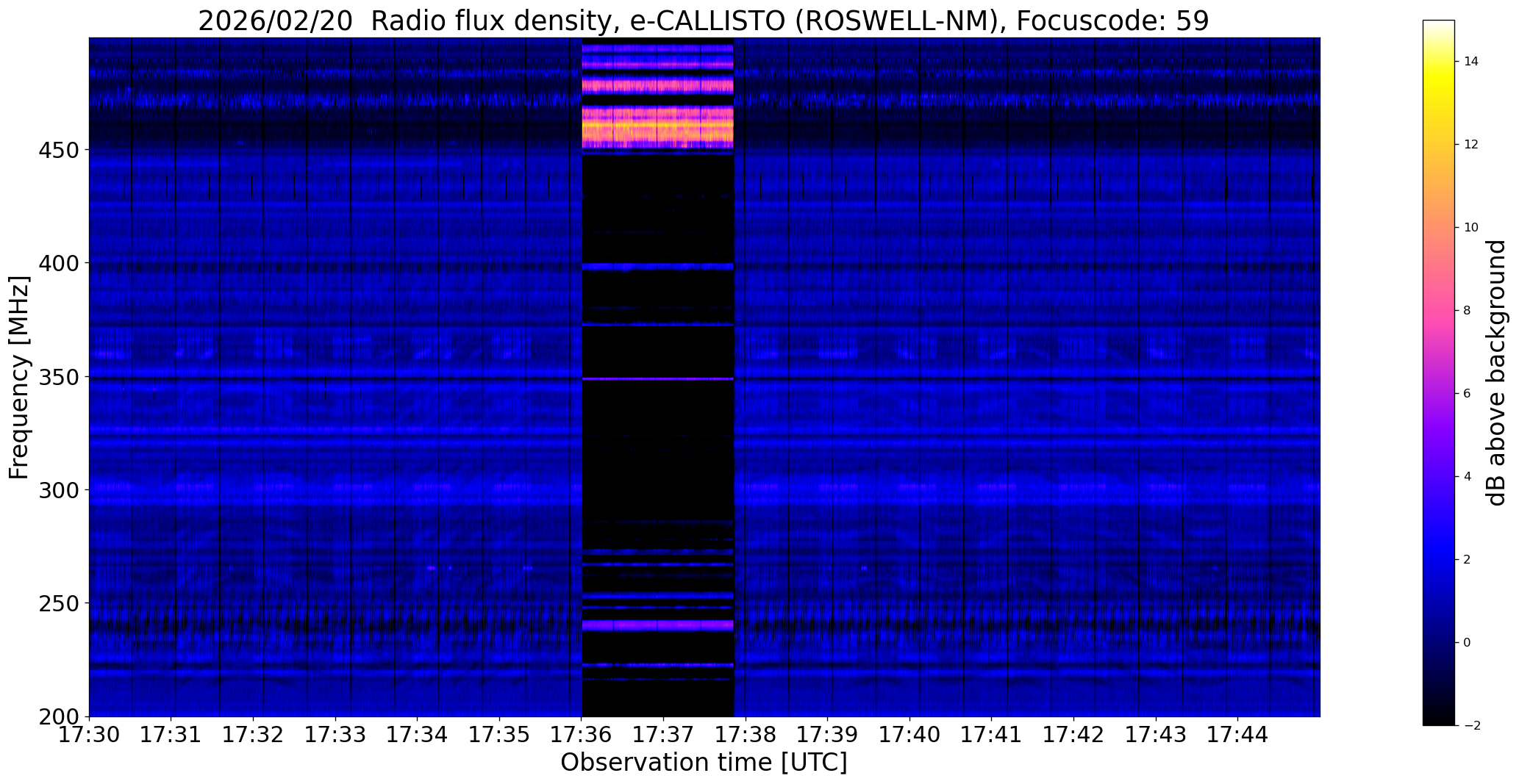Click the colorbar tick label 8
This screenshot has height=784, width=1519.
pyautogui.click(x=1468, y=311)
